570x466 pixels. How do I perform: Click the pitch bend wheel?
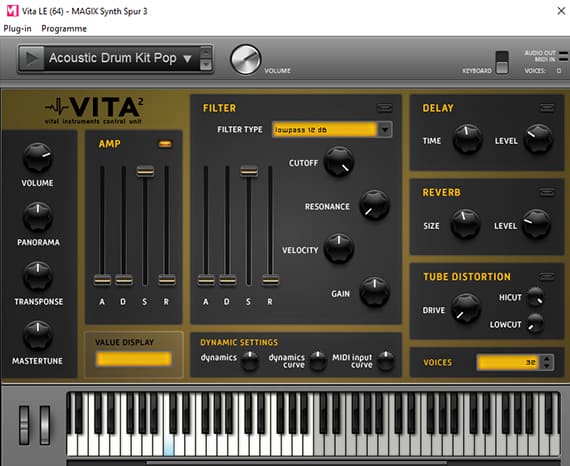24,425
